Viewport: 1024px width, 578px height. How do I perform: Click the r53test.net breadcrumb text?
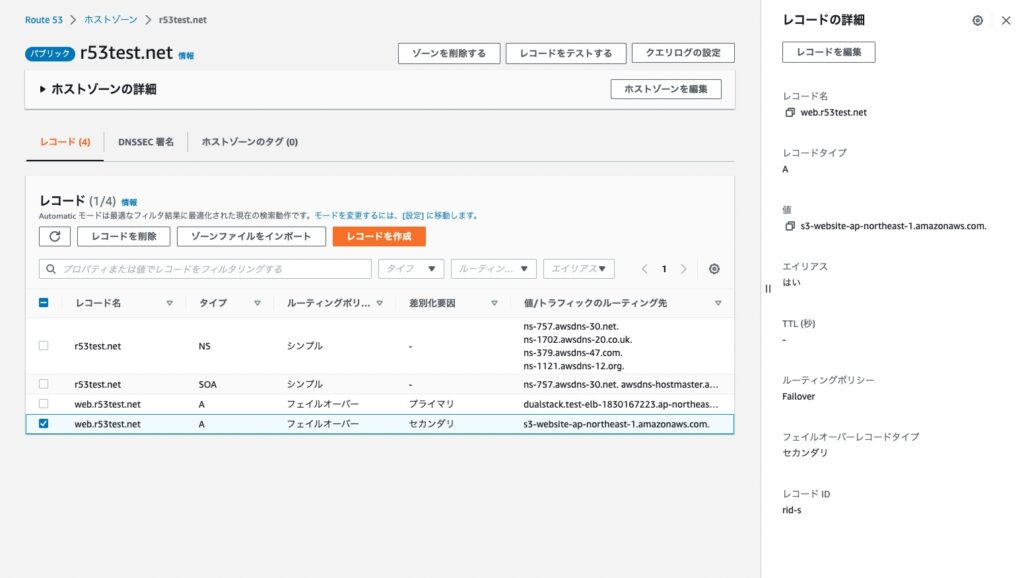click(182, 20)
